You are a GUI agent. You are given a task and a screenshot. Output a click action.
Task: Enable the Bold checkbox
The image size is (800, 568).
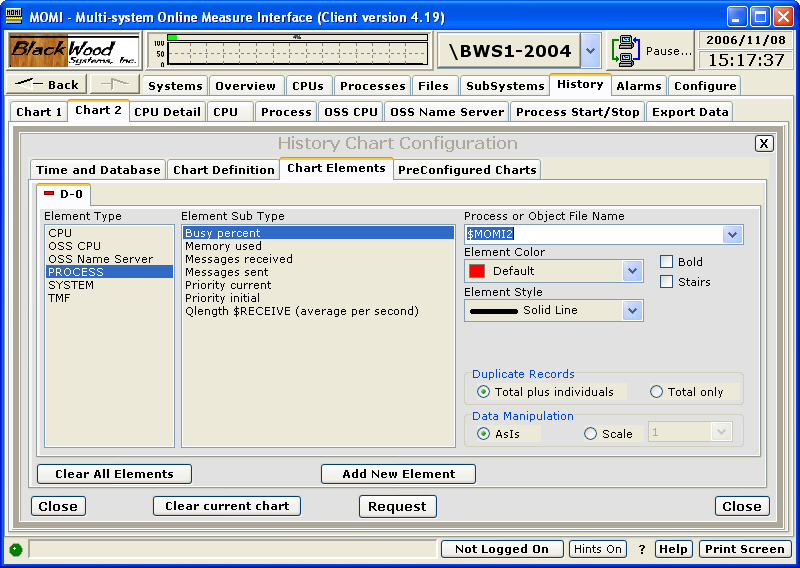point(666,262)
